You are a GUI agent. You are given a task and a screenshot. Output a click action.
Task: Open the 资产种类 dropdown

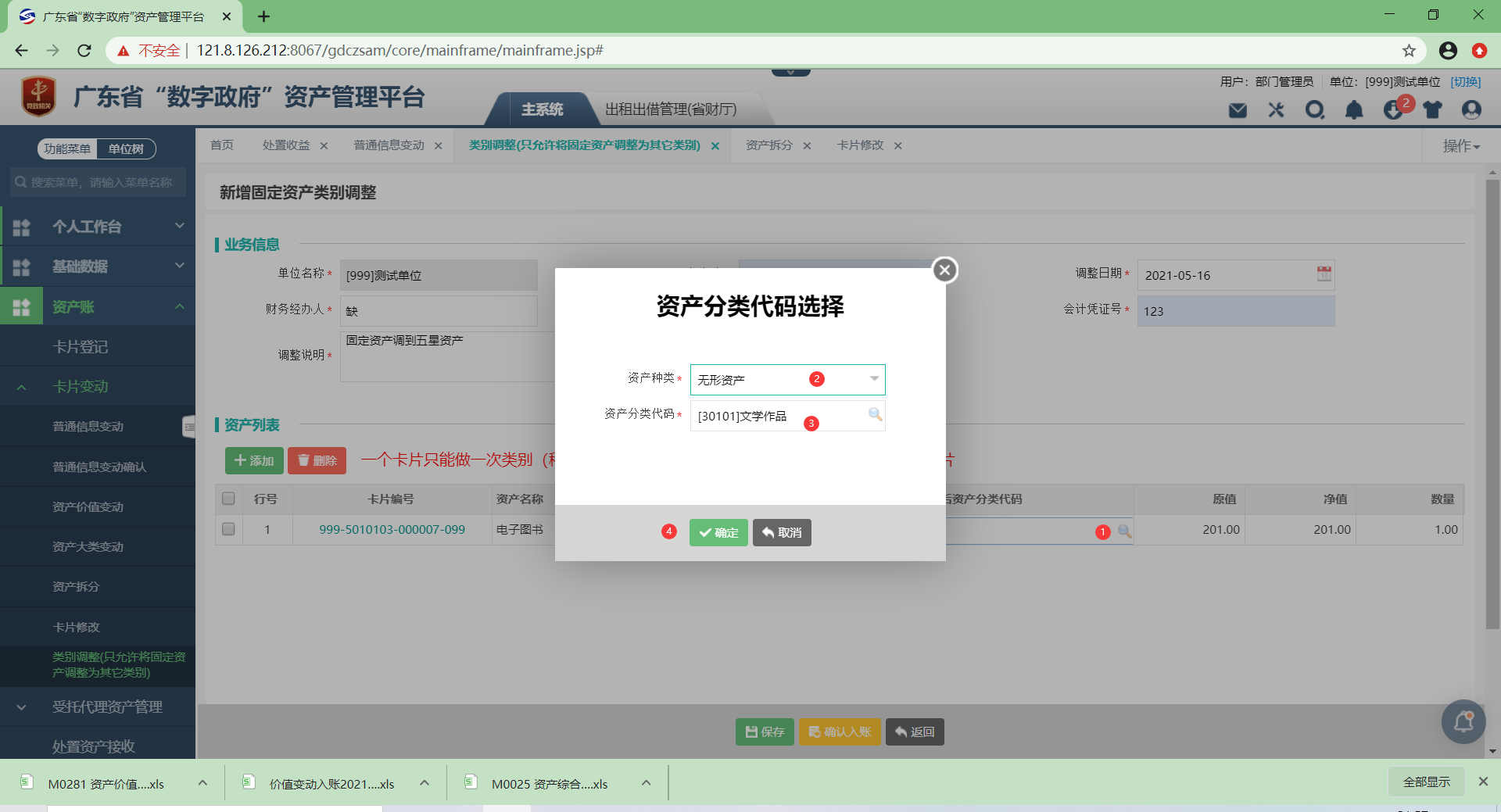point(787,380)
